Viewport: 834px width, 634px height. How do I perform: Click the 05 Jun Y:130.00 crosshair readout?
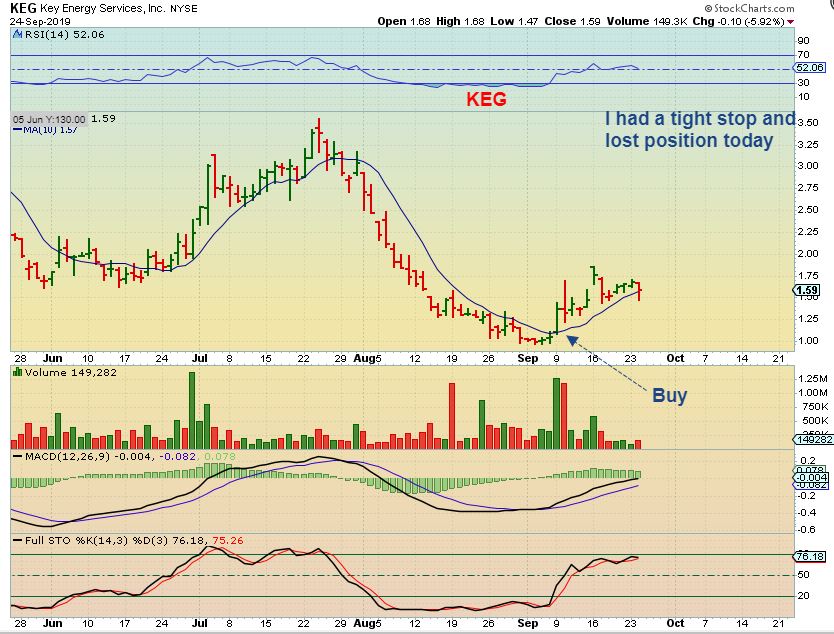(x=49, y=119)
